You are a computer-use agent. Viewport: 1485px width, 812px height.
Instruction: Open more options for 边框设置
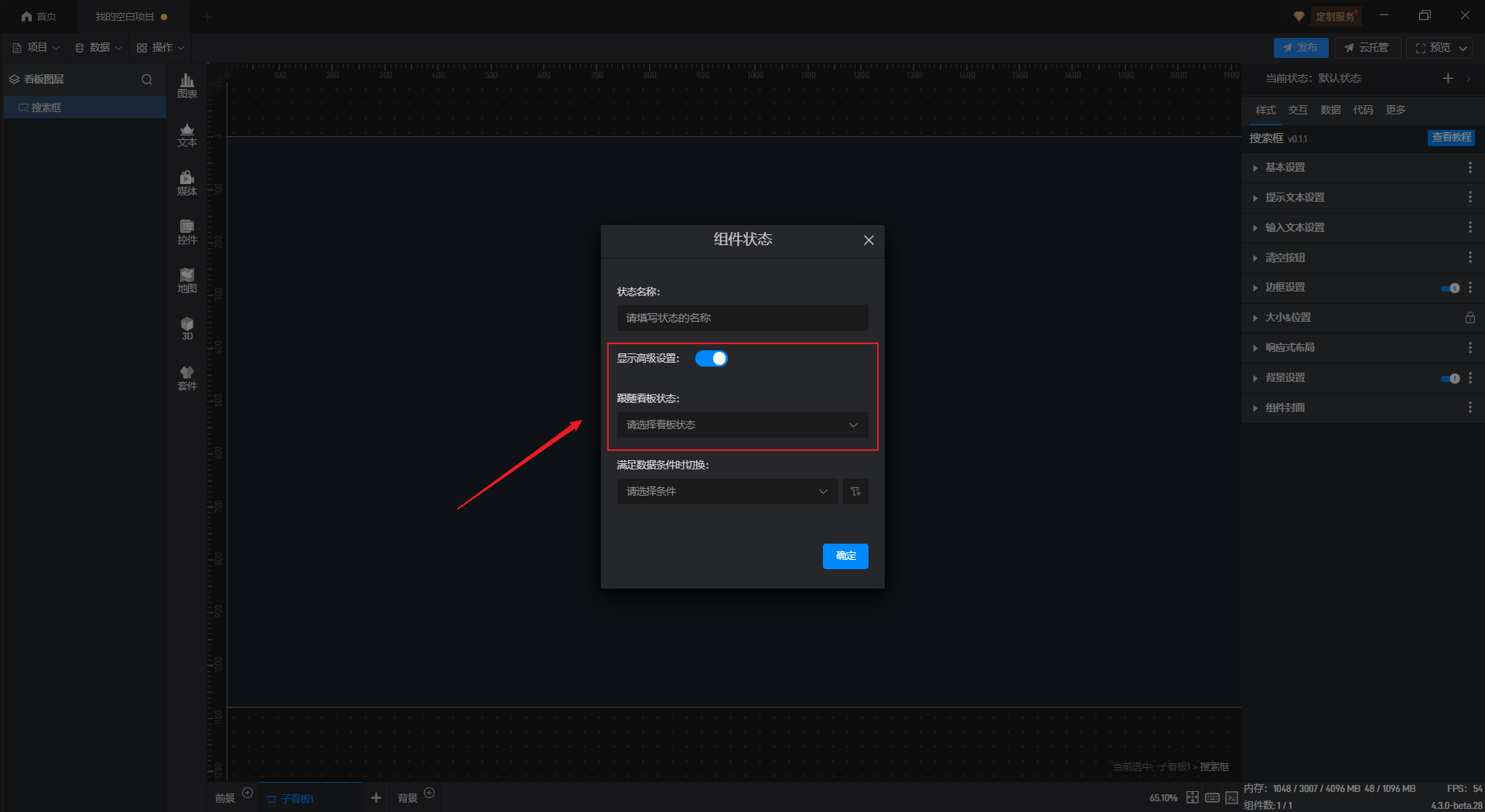click(x=1470, y=288)
